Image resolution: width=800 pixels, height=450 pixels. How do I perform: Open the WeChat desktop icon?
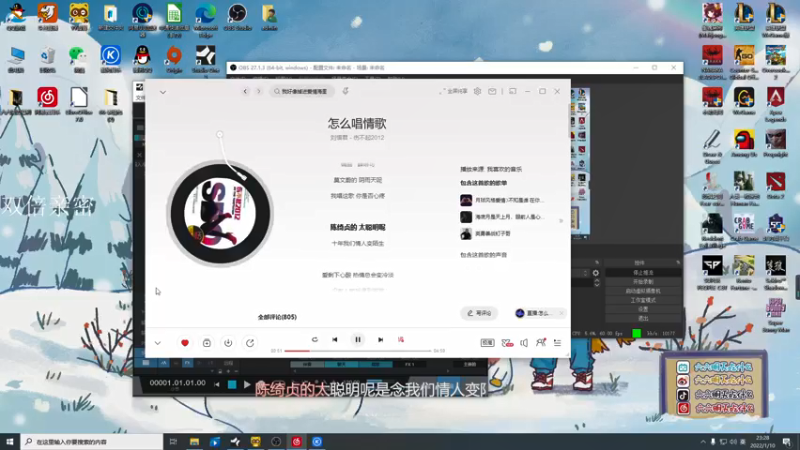79,58
